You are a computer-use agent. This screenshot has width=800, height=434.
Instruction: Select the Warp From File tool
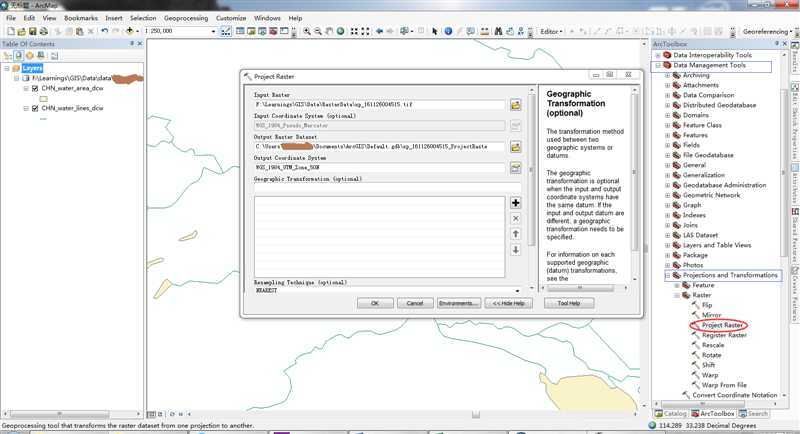724,386
